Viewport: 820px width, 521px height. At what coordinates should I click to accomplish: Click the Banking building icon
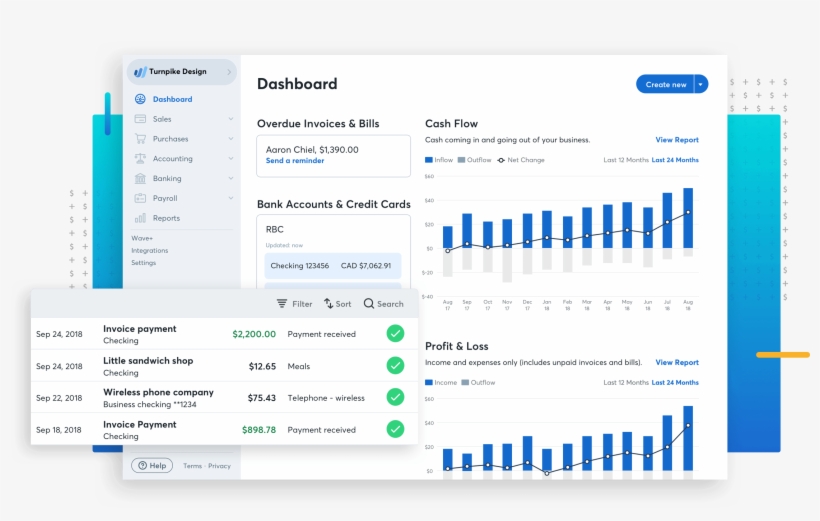coord(140,178)
